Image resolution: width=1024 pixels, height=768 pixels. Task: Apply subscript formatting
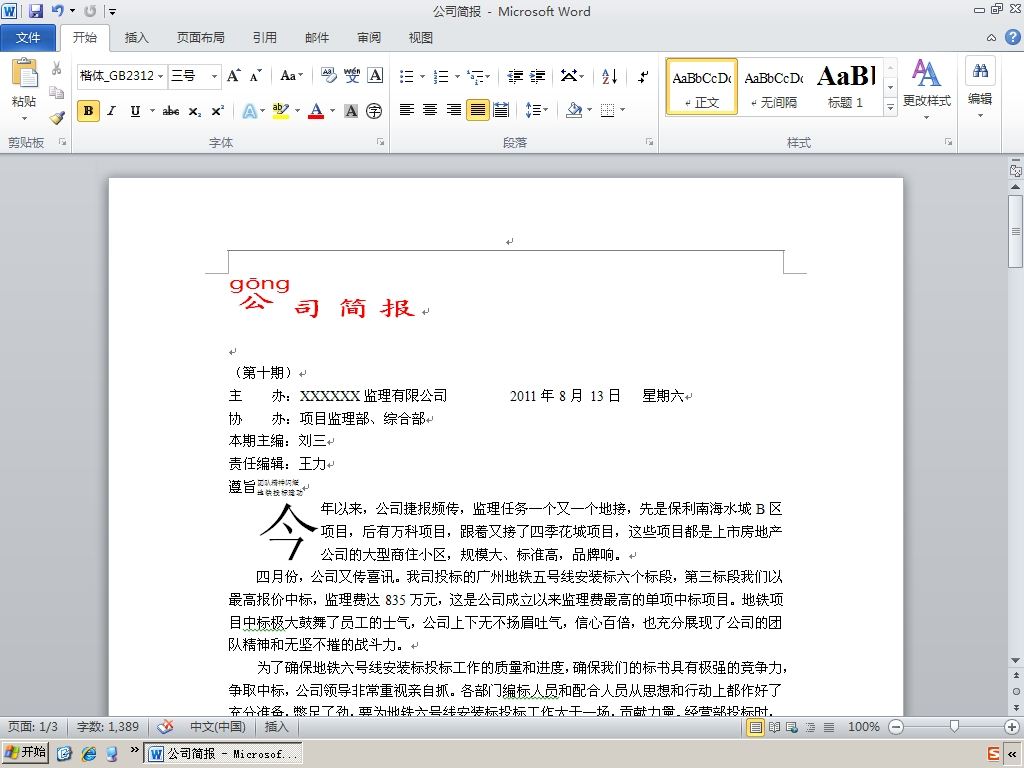pyautogui.click(x=195, y=111)
